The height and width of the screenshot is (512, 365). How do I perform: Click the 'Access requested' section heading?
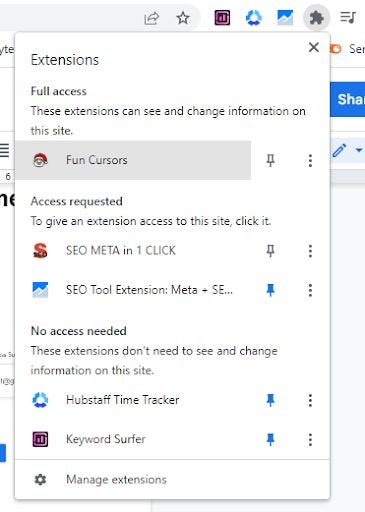[77, 201]
